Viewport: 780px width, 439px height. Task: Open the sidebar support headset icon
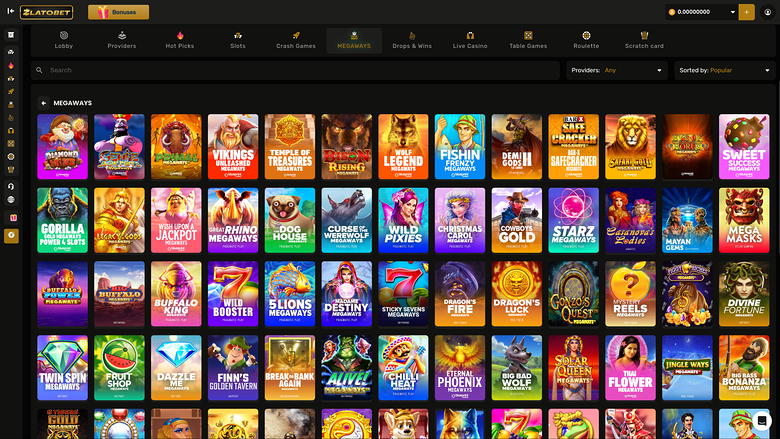pos(11,186)
